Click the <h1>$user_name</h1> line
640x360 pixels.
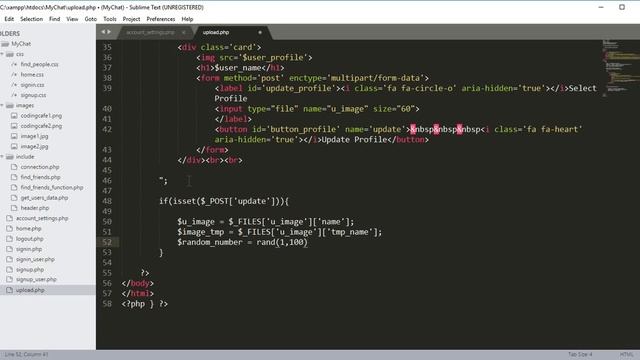[x=240, y=68]
